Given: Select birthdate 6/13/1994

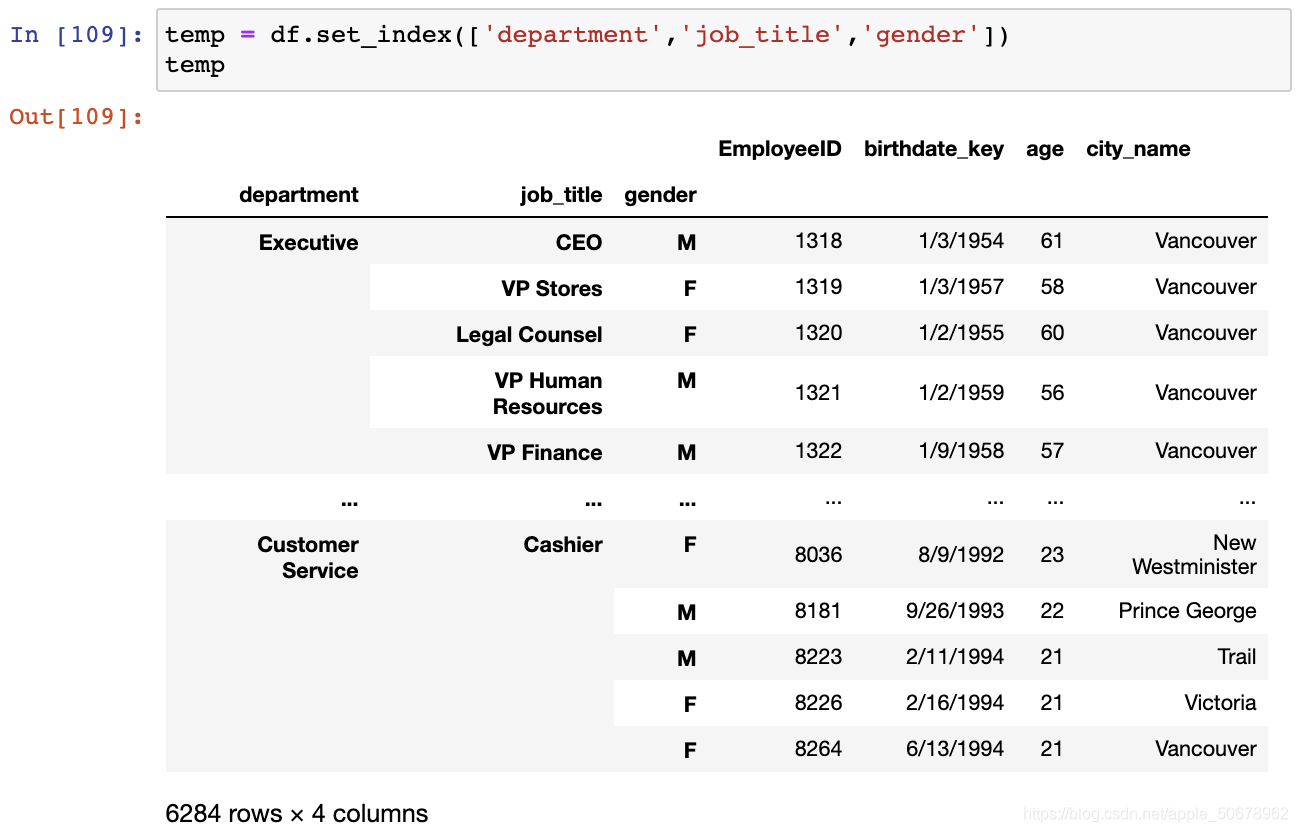Looking at the screenshot, I should [x=955, y=749].
